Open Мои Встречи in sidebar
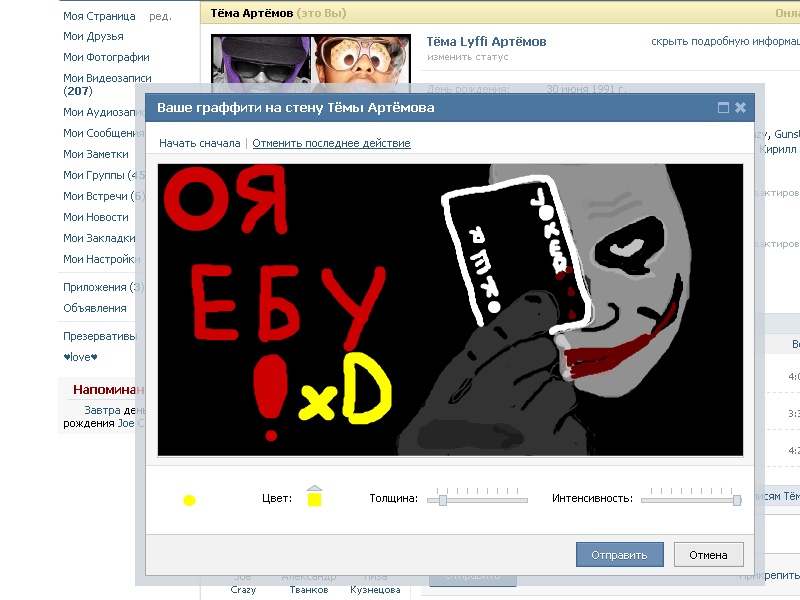Viewport: 800px width, 600px height. point(104,196)
